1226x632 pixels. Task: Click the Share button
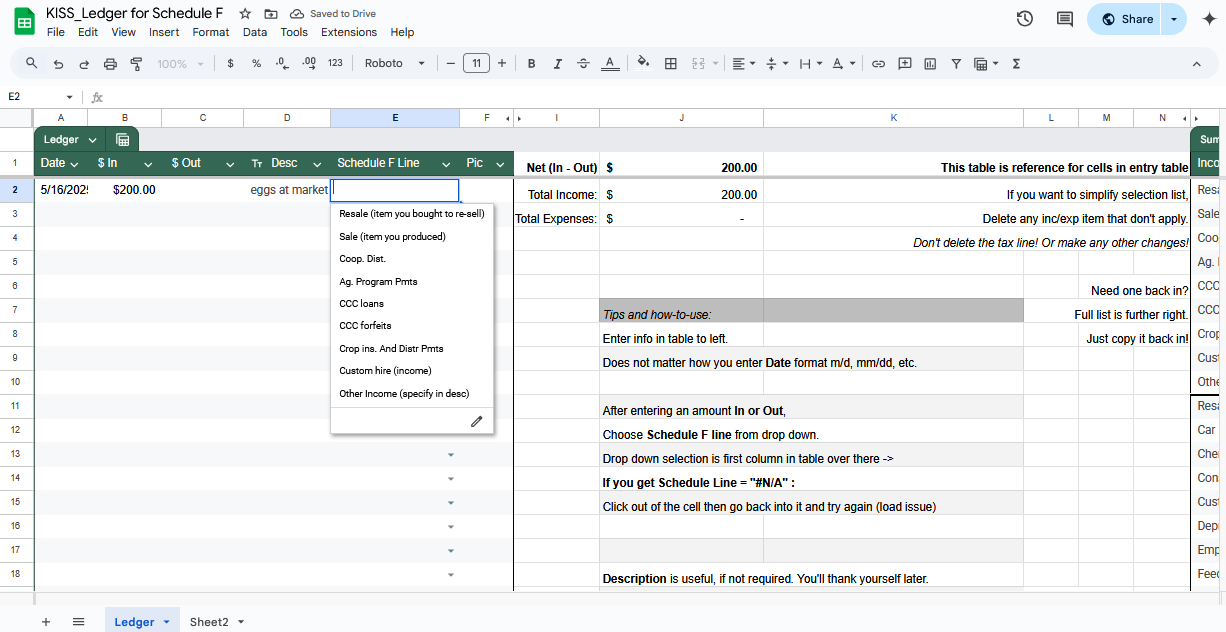pos(1126,19)
